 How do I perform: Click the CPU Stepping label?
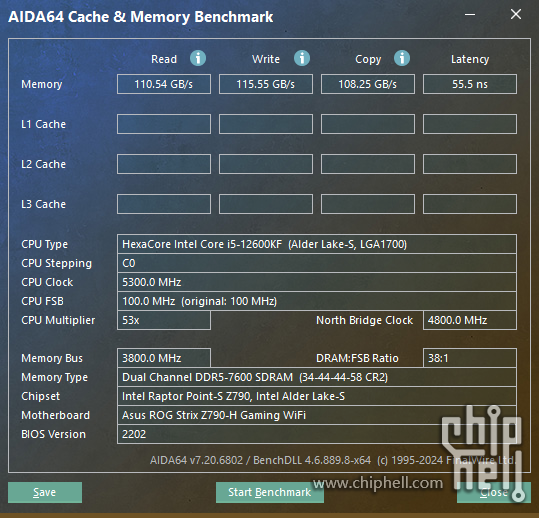click(x=56, y=264)
